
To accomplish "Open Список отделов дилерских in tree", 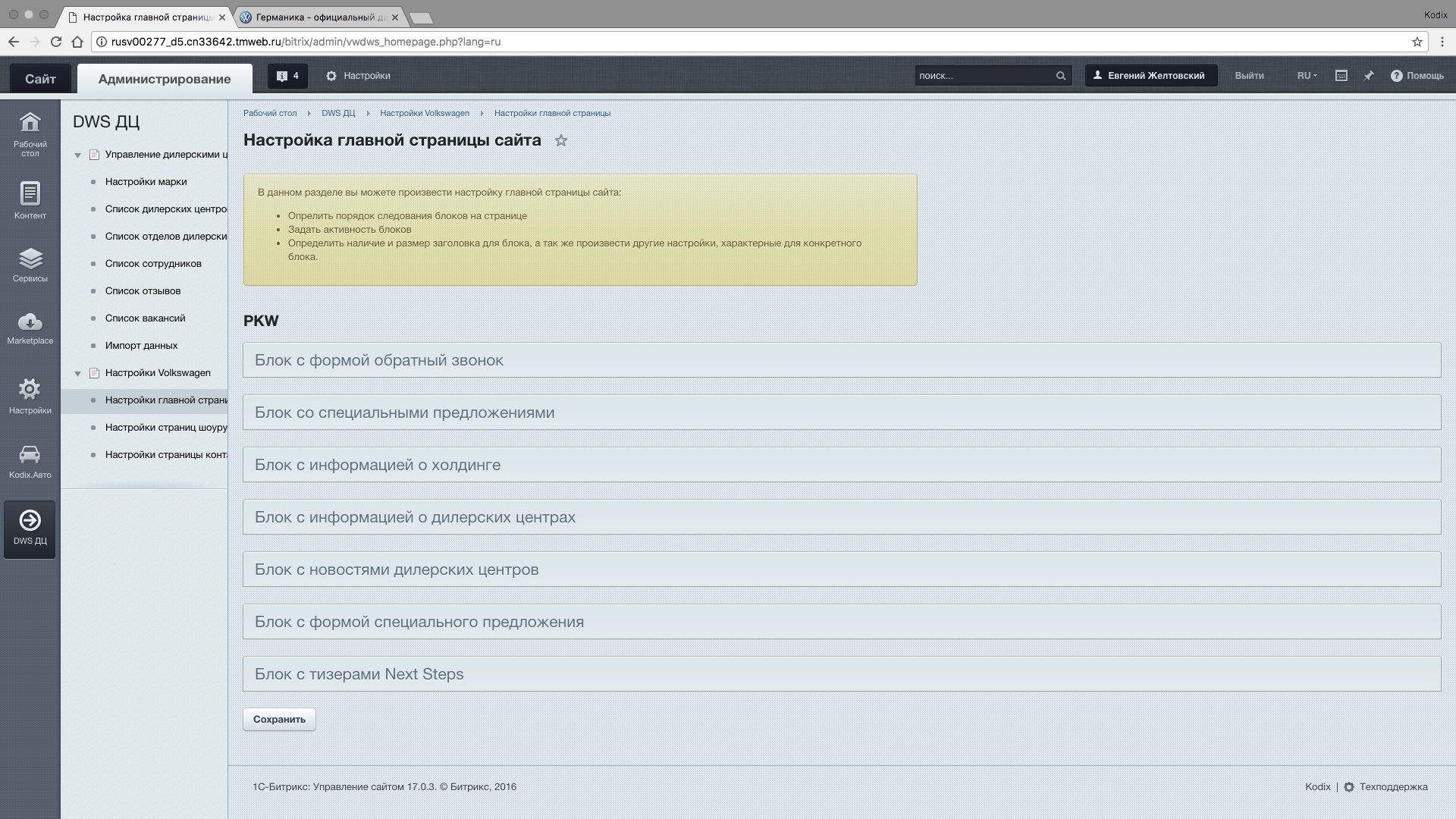I will coord(166,237).
